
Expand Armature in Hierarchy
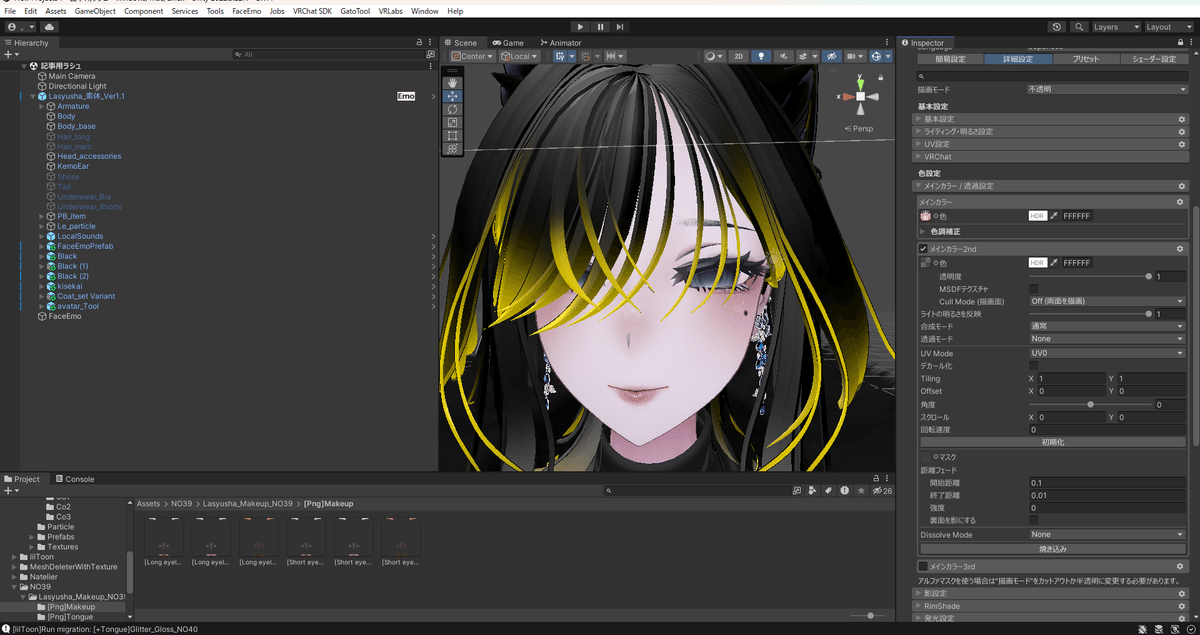pos(42,106)
